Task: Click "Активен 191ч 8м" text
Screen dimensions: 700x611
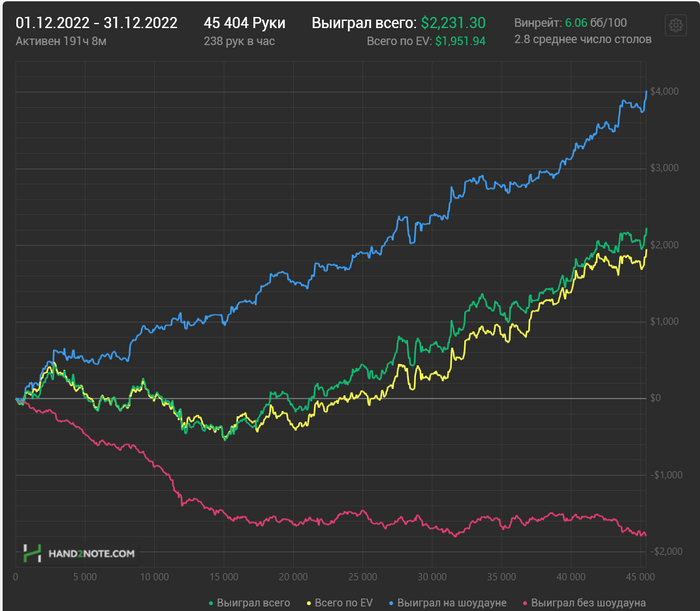Action: point(61,41)
